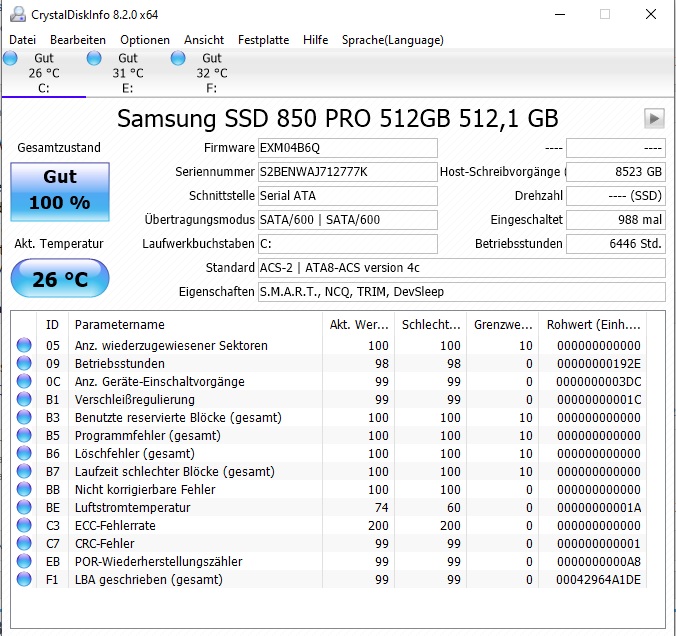Click the Akt. Temperatur label
This screenshot has width=676, height=636.
(x=59, y=244)
